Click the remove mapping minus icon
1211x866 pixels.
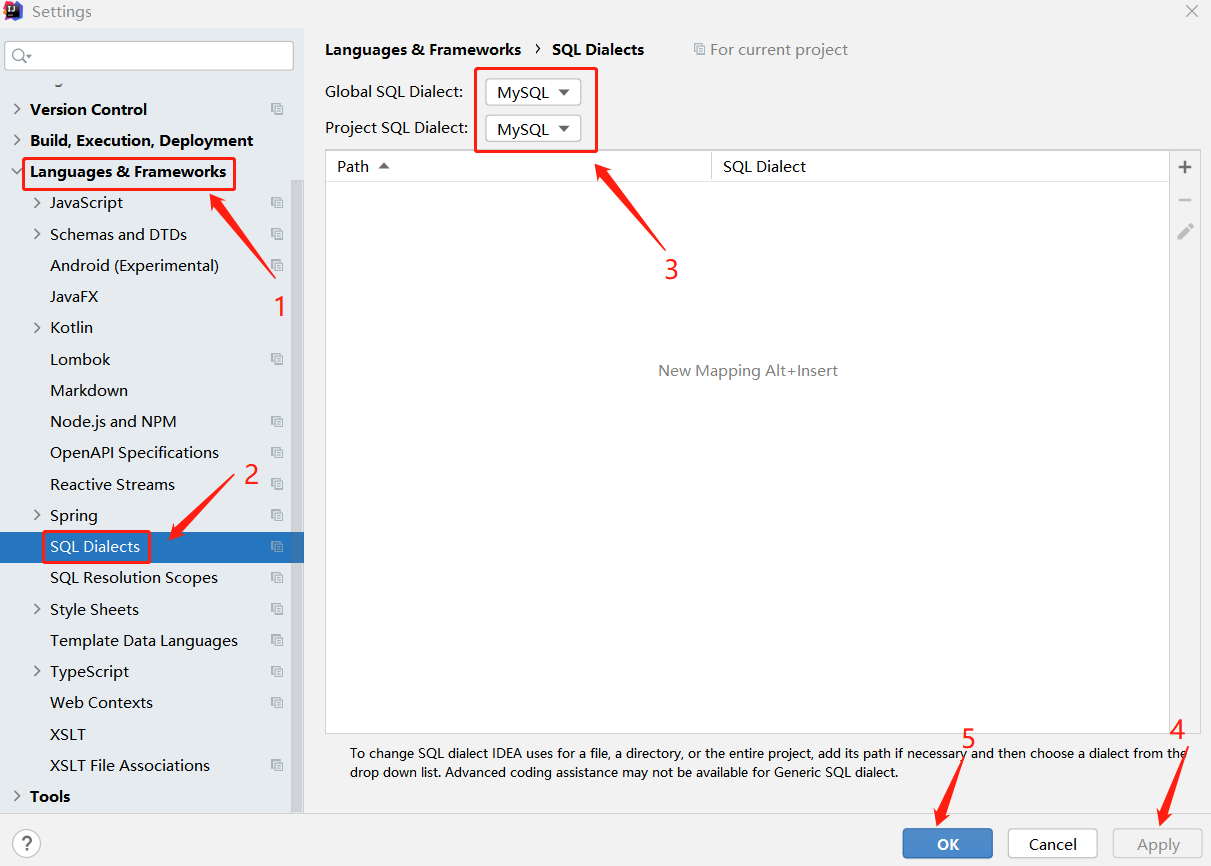[1185, 200]
